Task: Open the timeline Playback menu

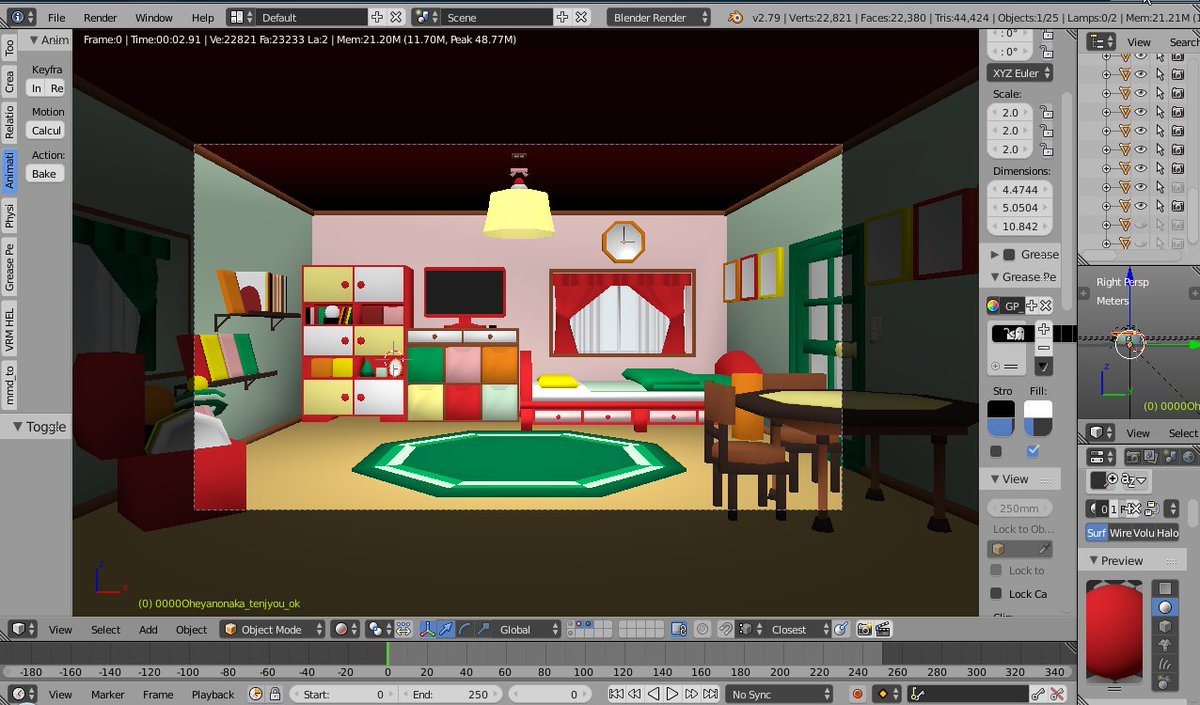Action: (x=213, y=694)
